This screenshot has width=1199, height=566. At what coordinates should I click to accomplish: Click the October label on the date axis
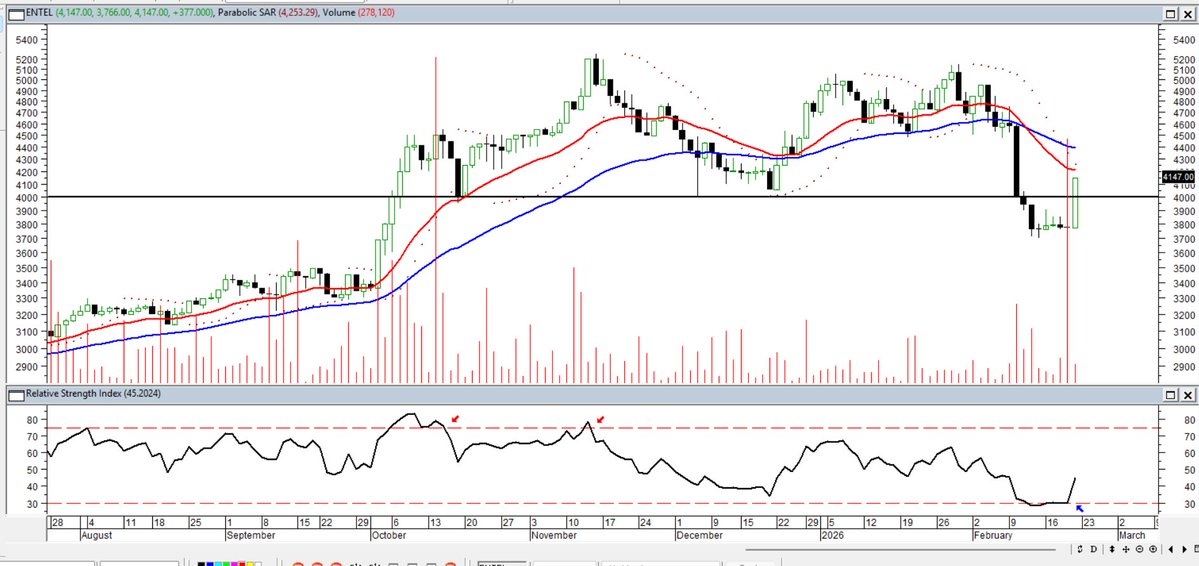click(390, 535)
